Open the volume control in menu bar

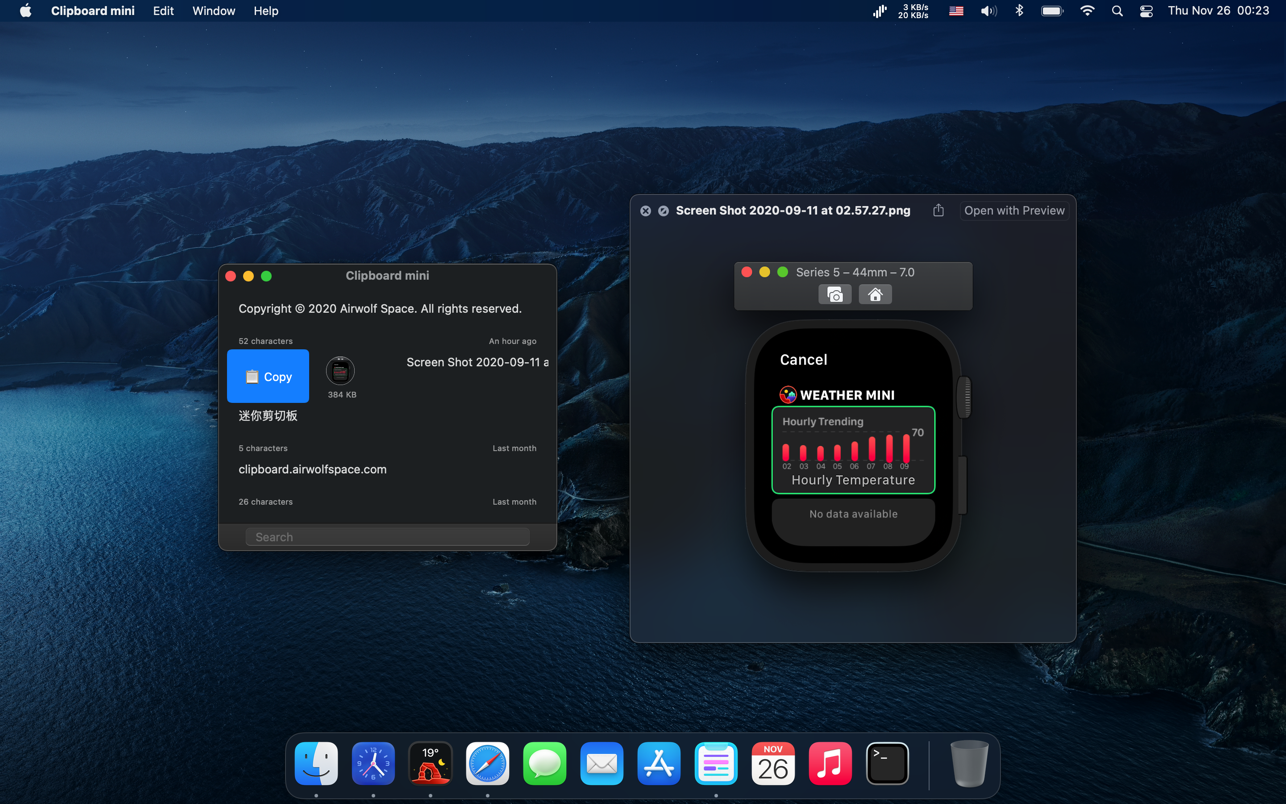pyautogui.click(x=988, y=11)
